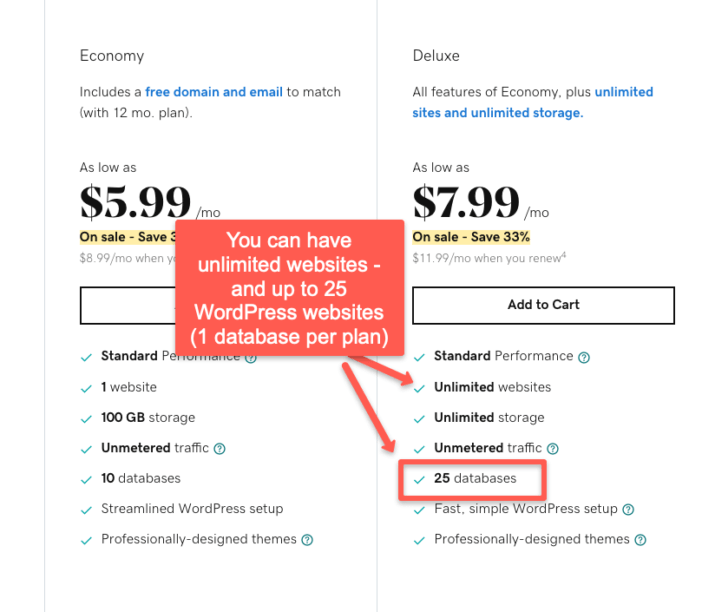Screen dimensions: 702x612
Task: Click the Economy plan heading
Action: click(112, 56)
